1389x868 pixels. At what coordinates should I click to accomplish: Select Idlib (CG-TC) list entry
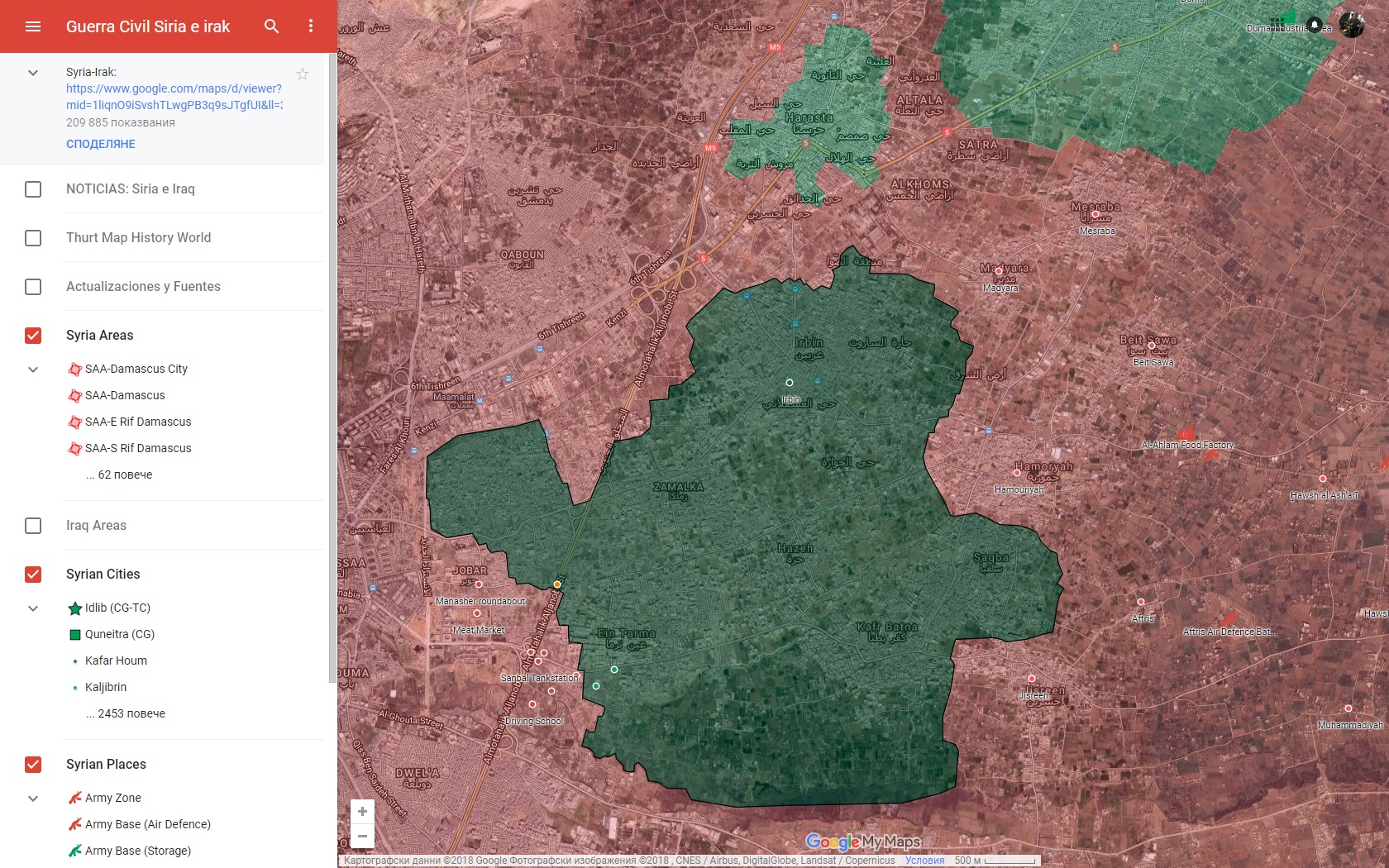coord(117,608)
